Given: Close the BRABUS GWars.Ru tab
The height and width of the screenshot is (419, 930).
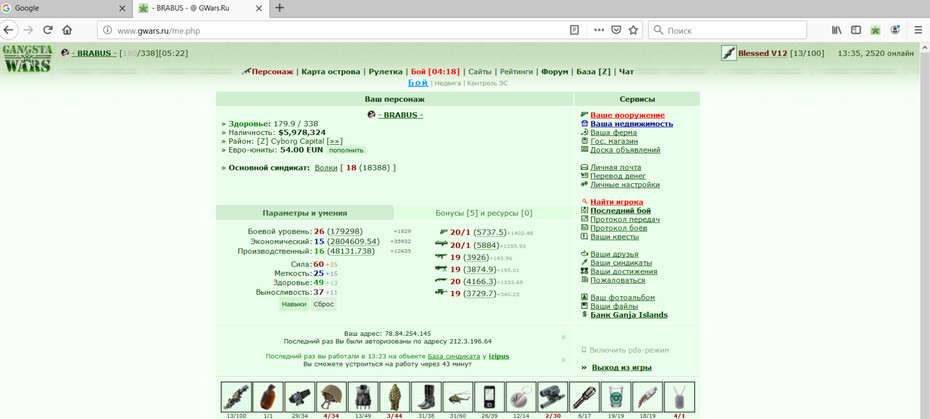Looking at the screenshot, I should point(259,8).
